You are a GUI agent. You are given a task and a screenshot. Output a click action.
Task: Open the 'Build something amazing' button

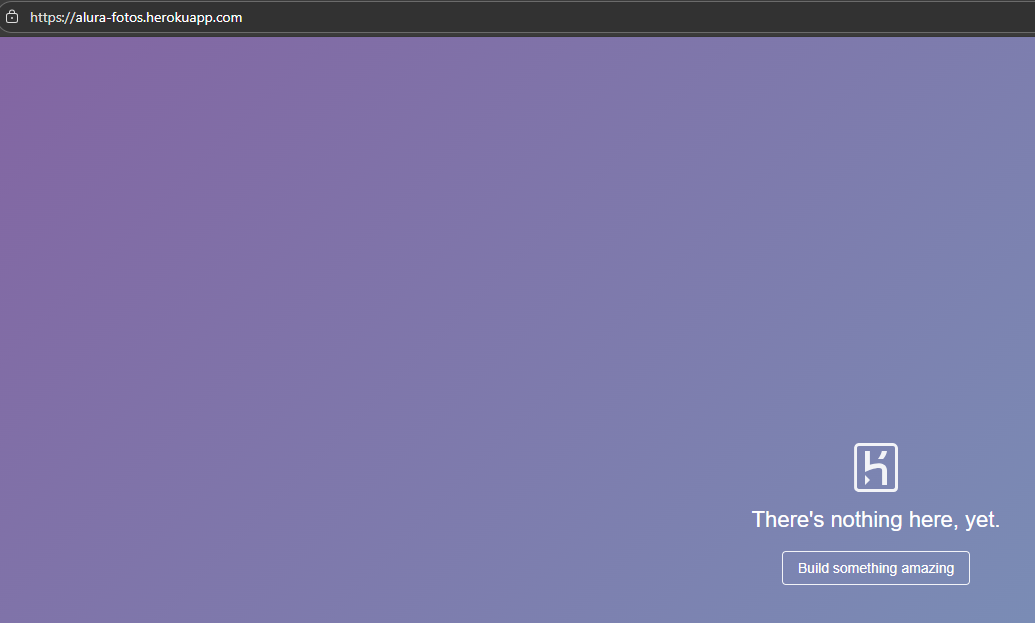(x=875, y=568)
